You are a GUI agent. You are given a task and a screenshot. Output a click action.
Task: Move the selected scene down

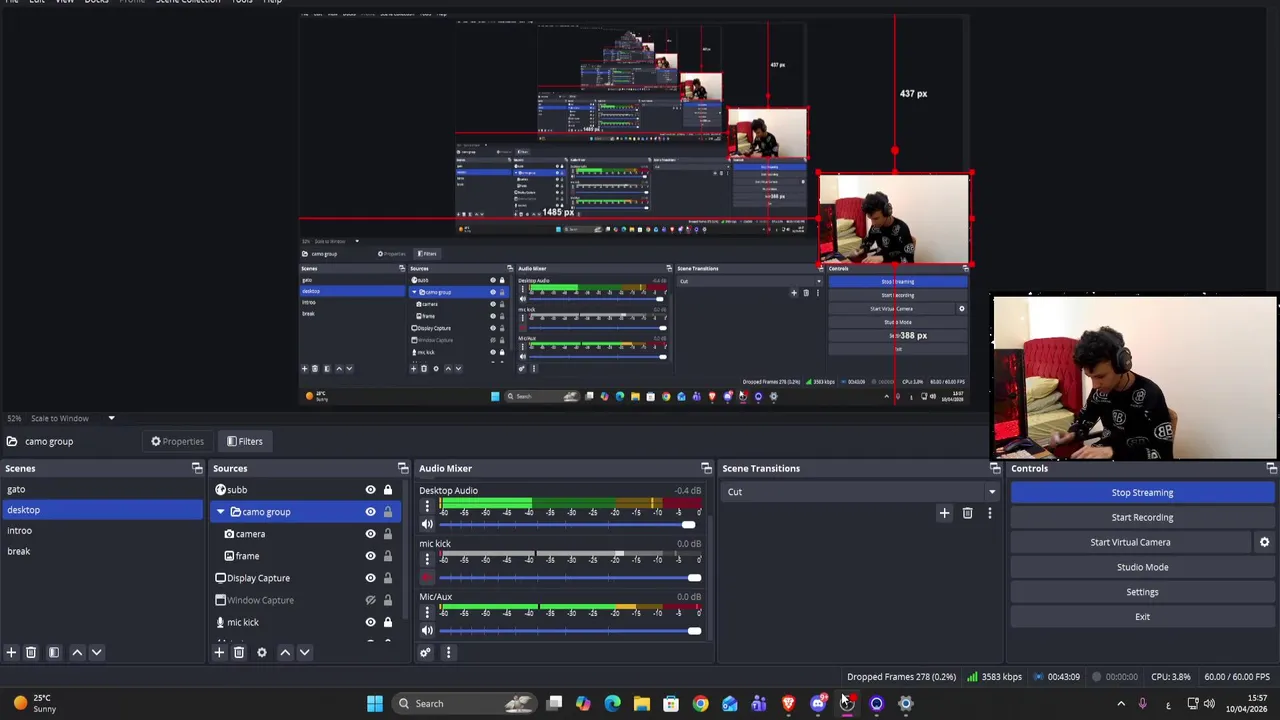96,652
